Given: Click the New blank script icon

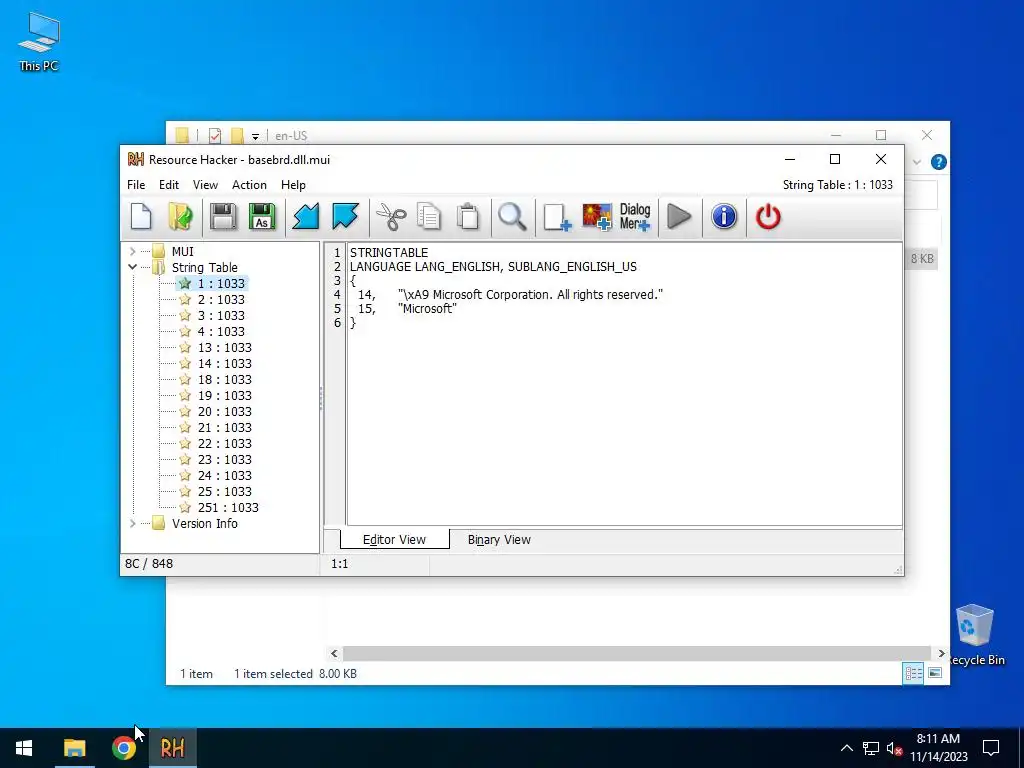Looking at the screenshot, I should [141, 217].
